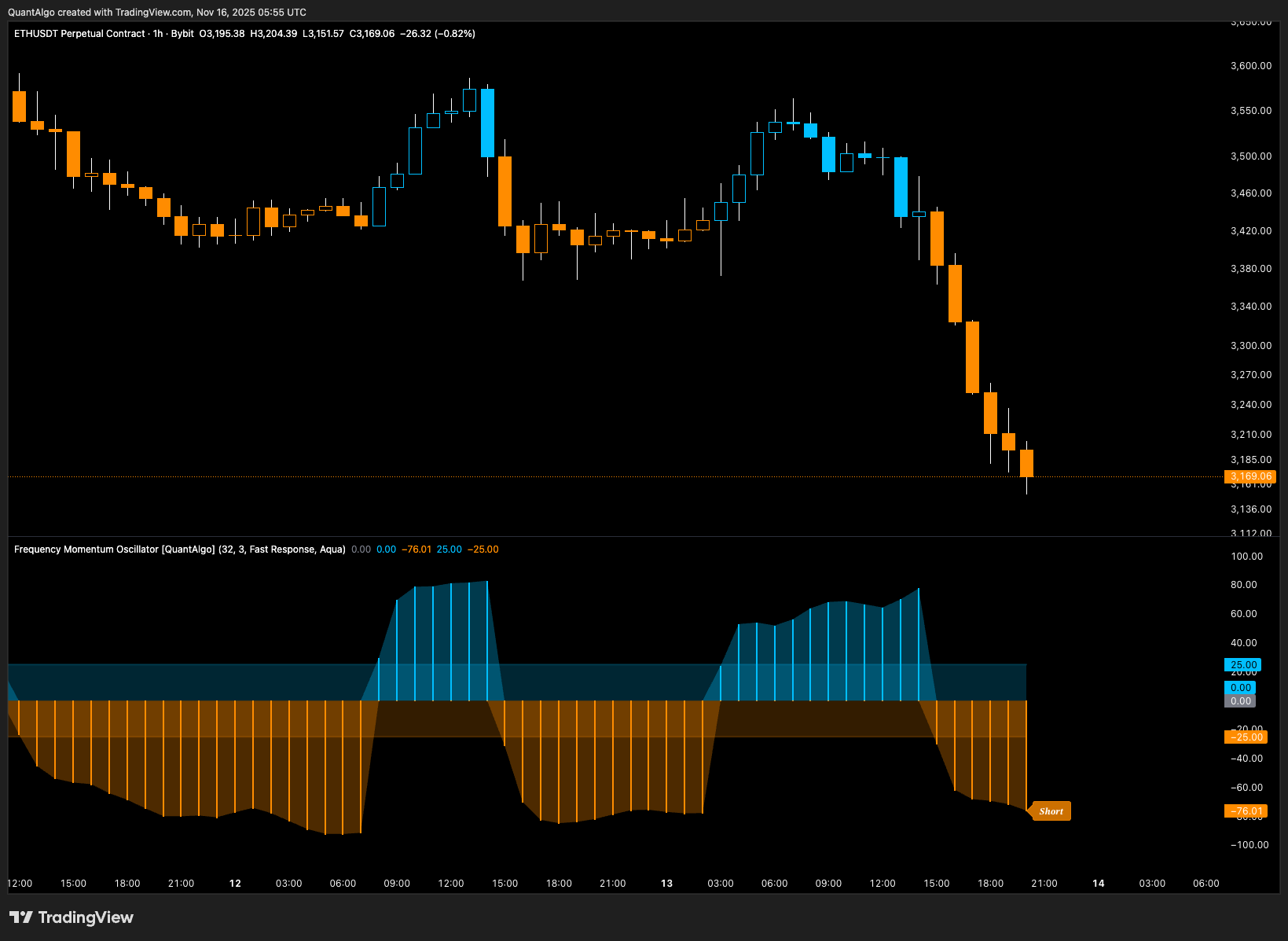Click the Frequency Momentum Oscillator indicator title
Image resolution: width=1288 pixels, height=941 pixels.
pos(179,550)
